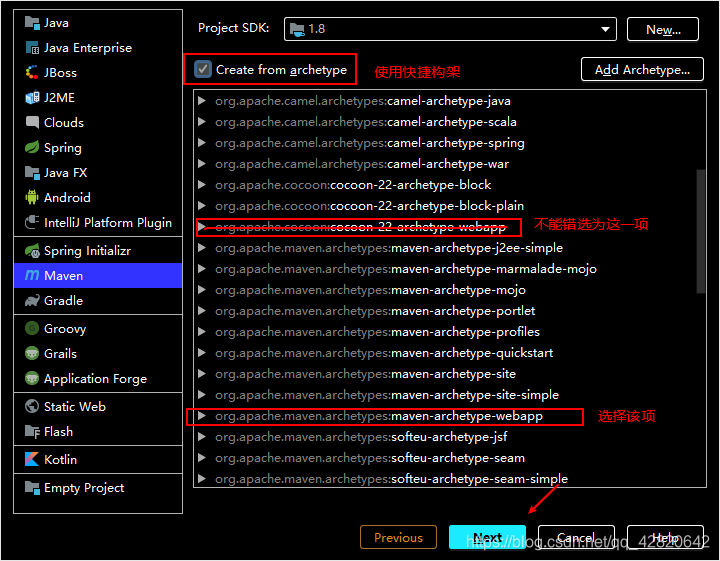Expand cocoon-22-archetype-block node

202,185
